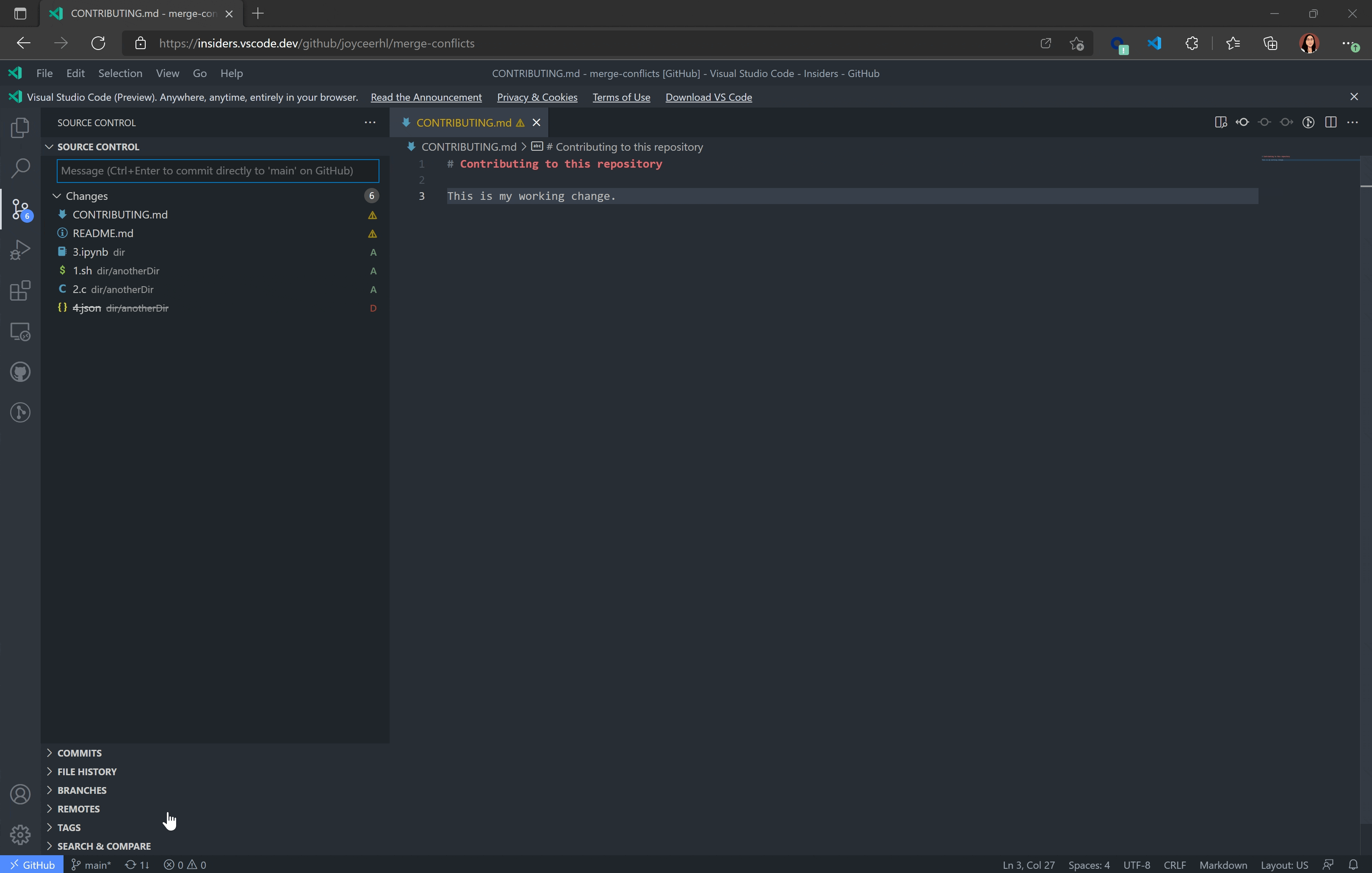Click UTF-8 encoding in status bar
1372x873 pixels.
click(1136, 865)
